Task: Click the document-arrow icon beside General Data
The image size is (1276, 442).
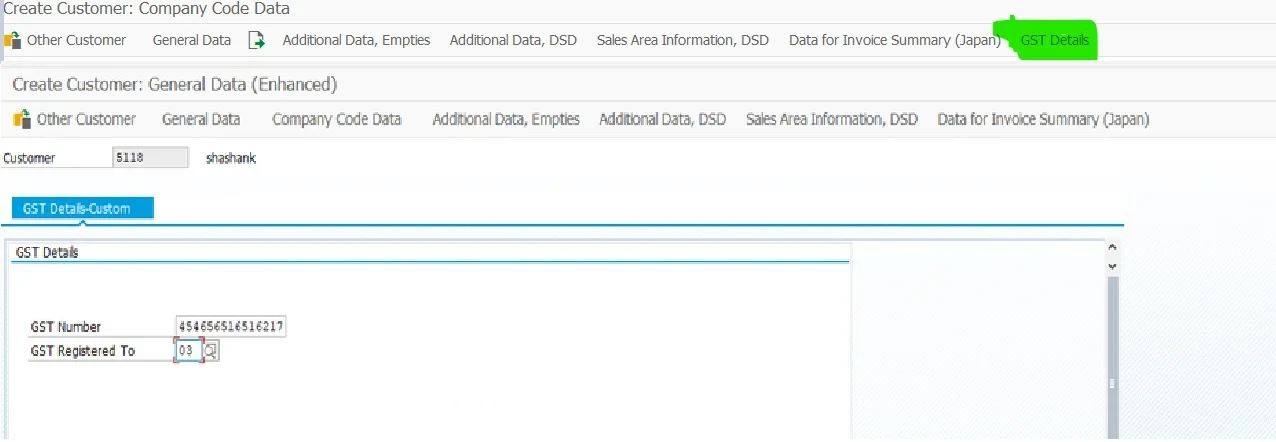Action: [x=257, y=41]
